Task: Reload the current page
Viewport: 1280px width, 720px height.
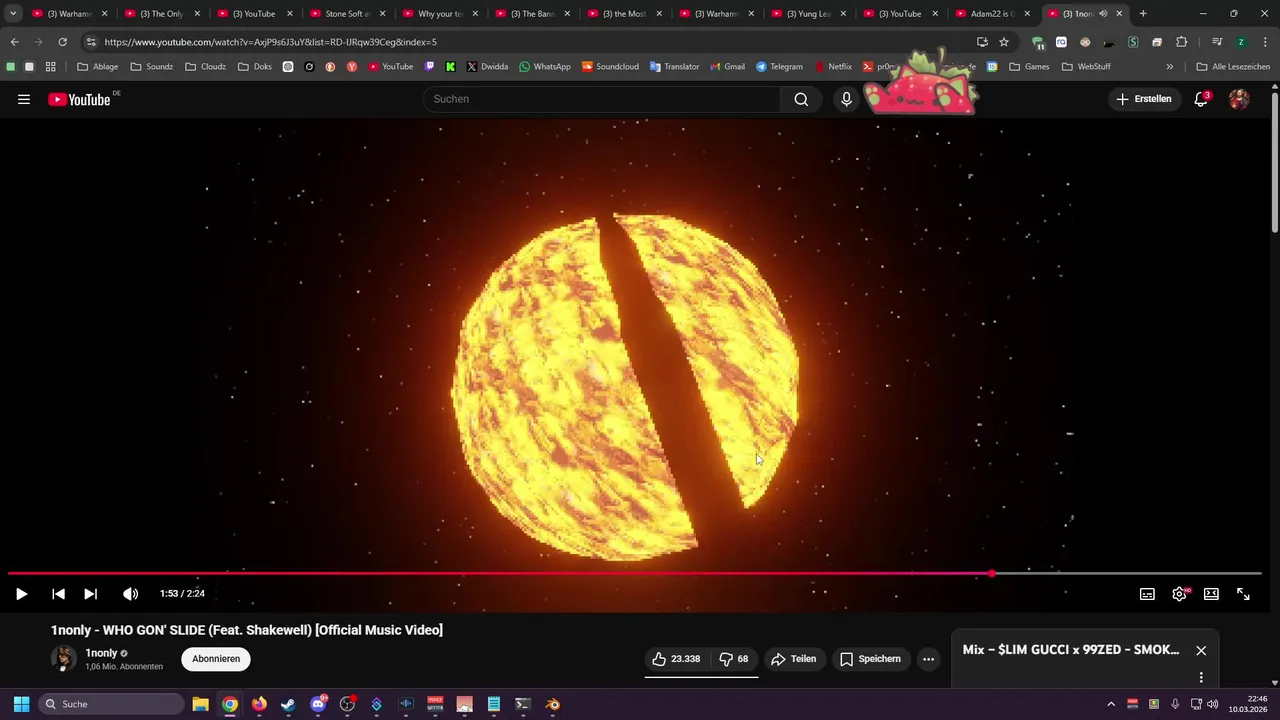Action: pos(62,42)
